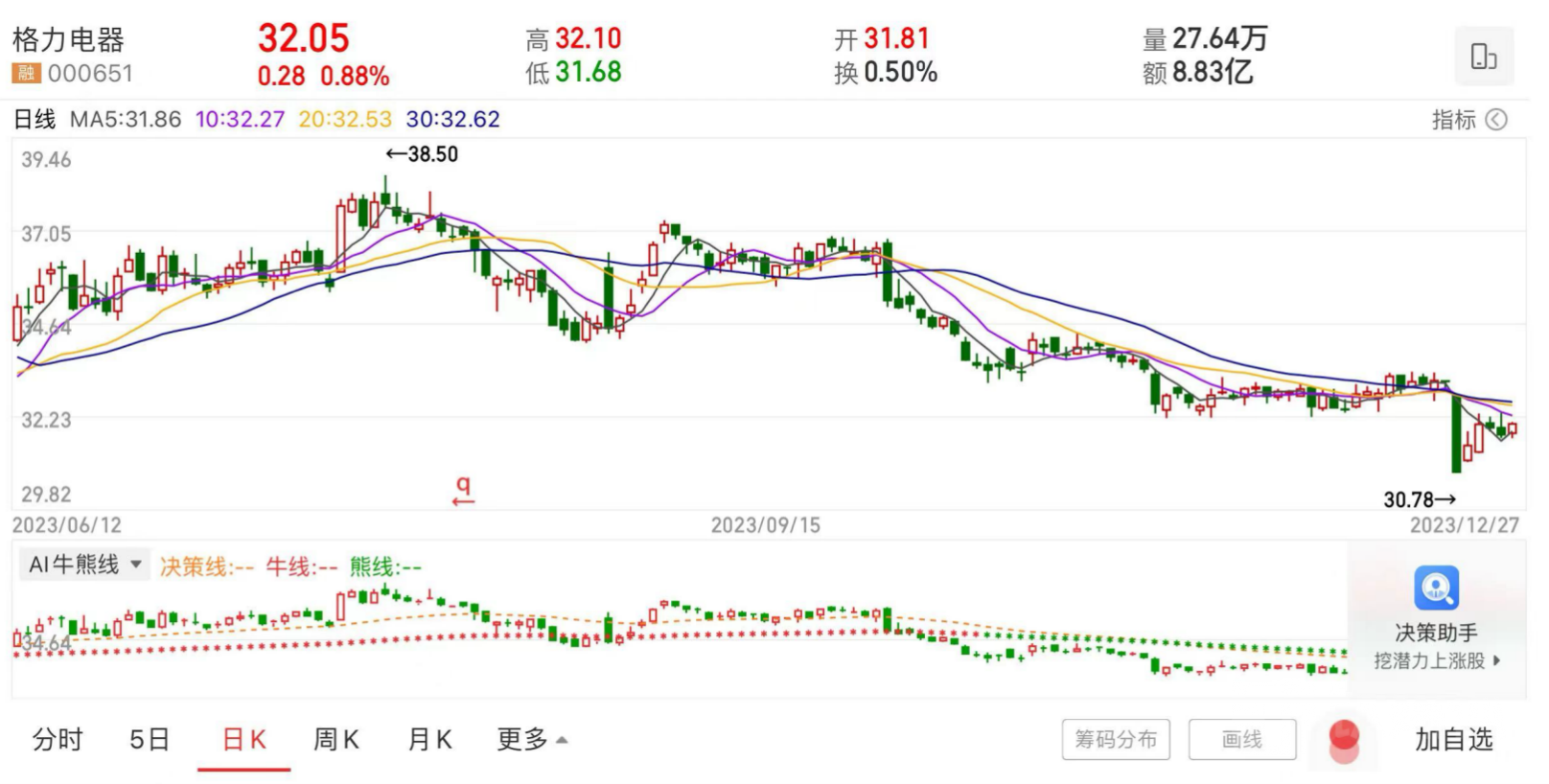Click the 融 margin badge icon
The height and width of the screenshot is (784, 1549).
coord(25,74)
